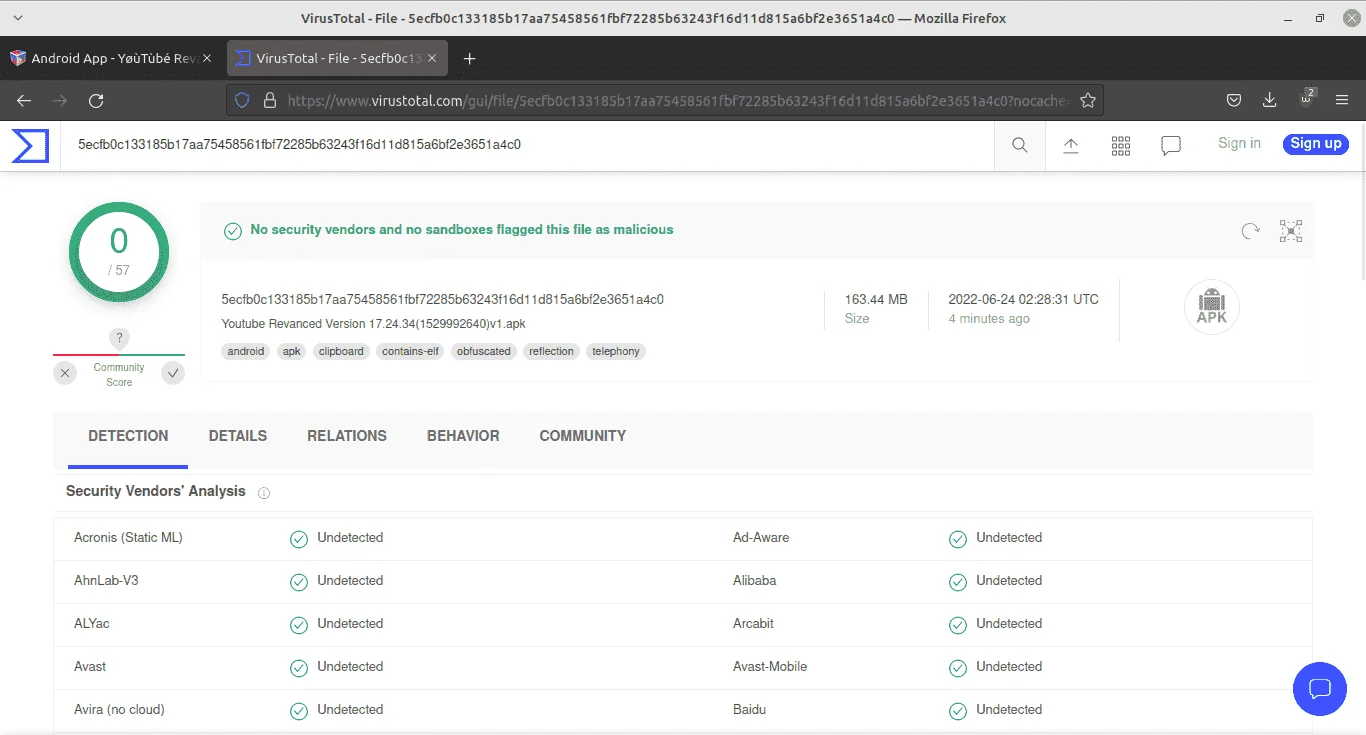Viewport: 1366px width, 735px height.
Task: Click the apk tag
Action: (x=292, y=351)
